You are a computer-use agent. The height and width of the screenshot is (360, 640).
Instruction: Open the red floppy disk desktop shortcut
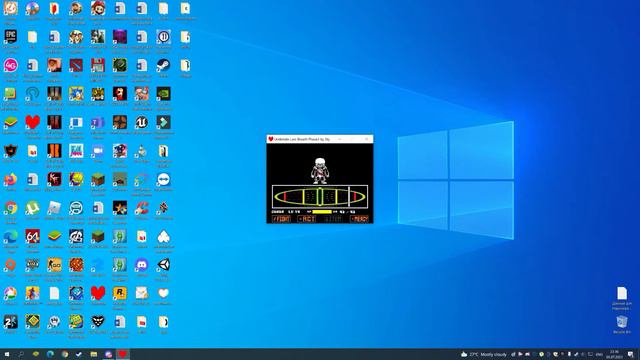coord(98,65)
